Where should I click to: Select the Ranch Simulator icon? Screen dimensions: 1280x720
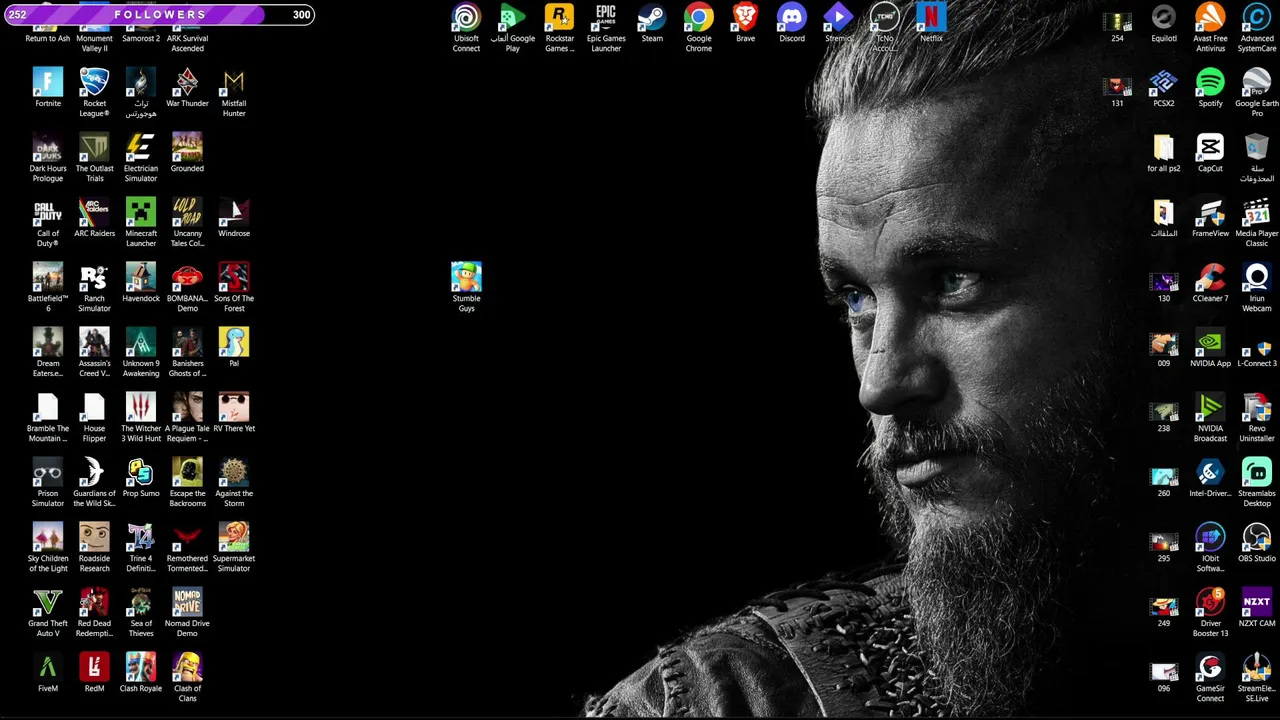94,277
